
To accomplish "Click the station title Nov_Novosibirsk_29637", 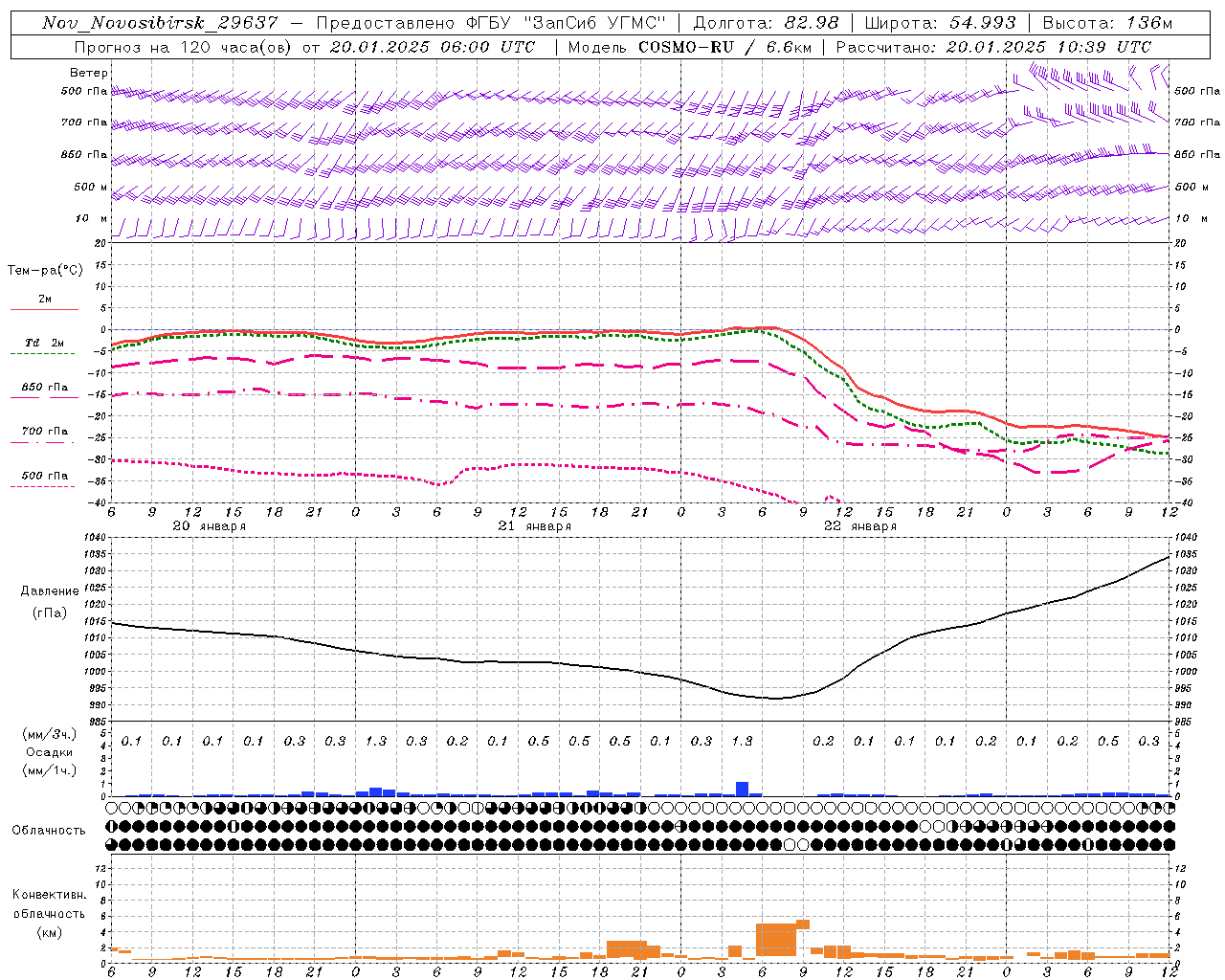I will 160,23.
